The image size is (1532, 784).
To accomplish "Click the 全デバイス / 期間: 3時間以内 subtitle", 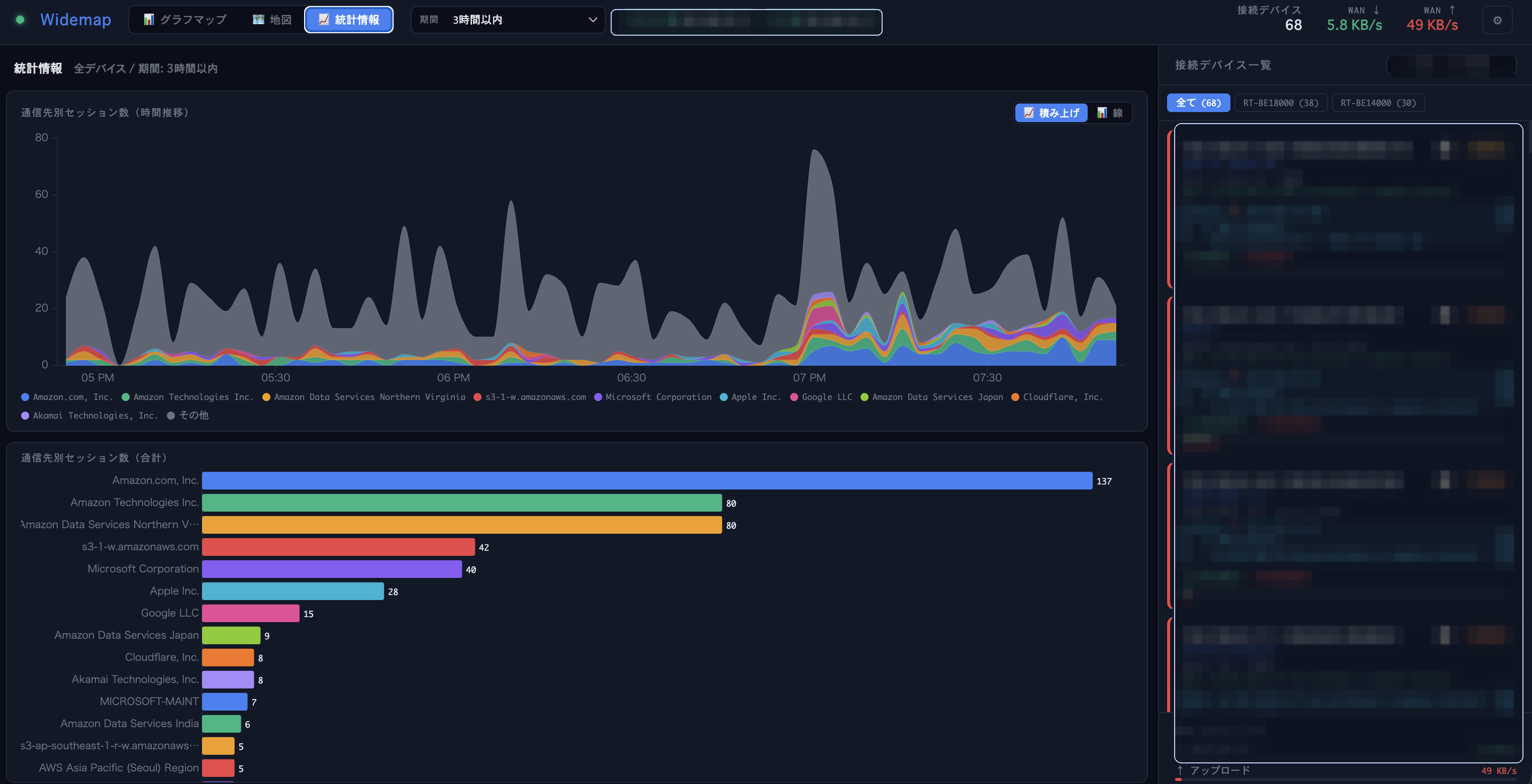I will [x=146, y=68].
